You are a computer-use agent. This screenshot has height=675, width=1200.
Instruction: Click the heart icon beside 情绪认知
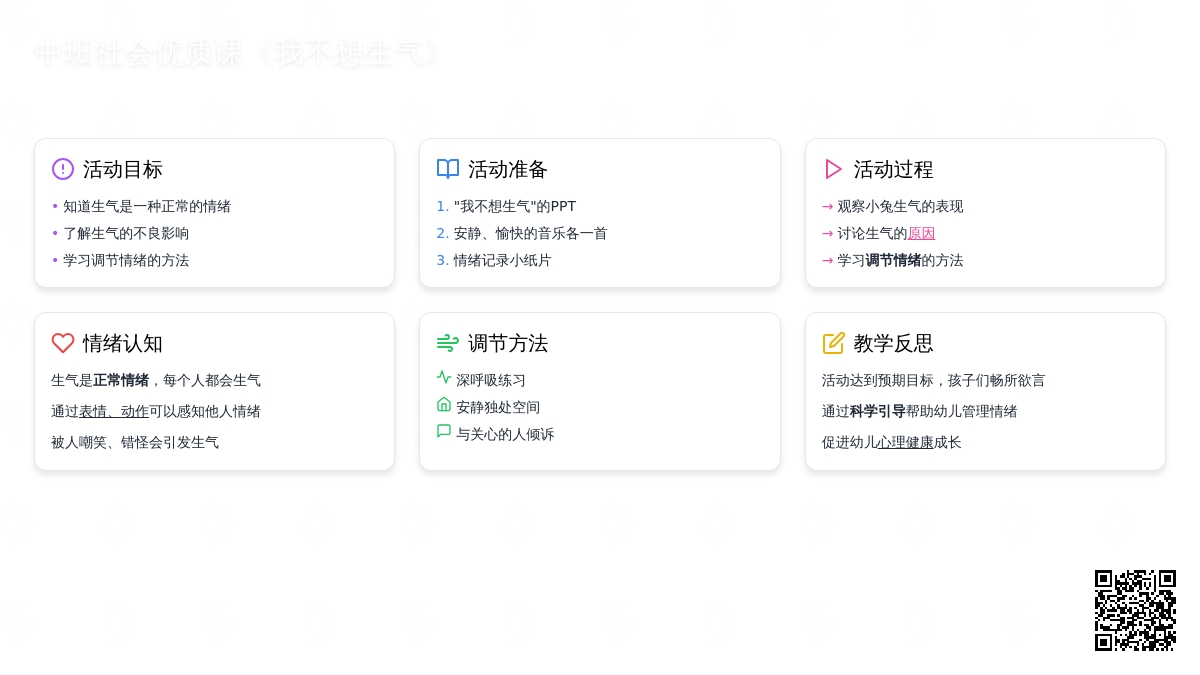(x=63, y=343)
